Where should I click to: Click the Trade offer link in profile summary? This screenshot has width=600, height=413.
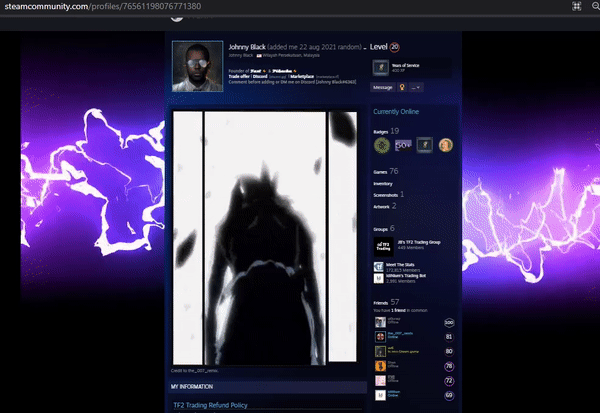[x=239, y=77]
